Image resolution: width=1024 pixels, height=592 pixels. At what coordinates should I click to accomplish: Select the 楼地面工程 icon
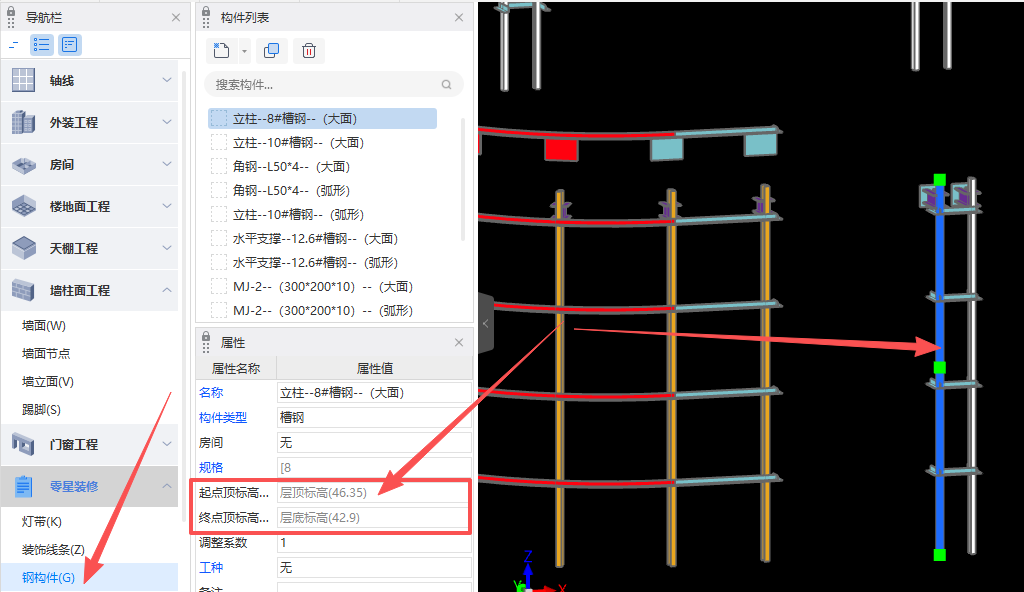pos(22,207)
